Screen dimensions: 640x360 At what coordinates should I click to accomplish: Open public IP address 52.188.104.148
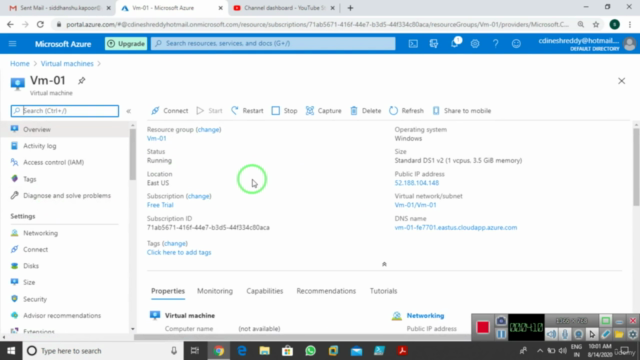(x=417, y=183)
